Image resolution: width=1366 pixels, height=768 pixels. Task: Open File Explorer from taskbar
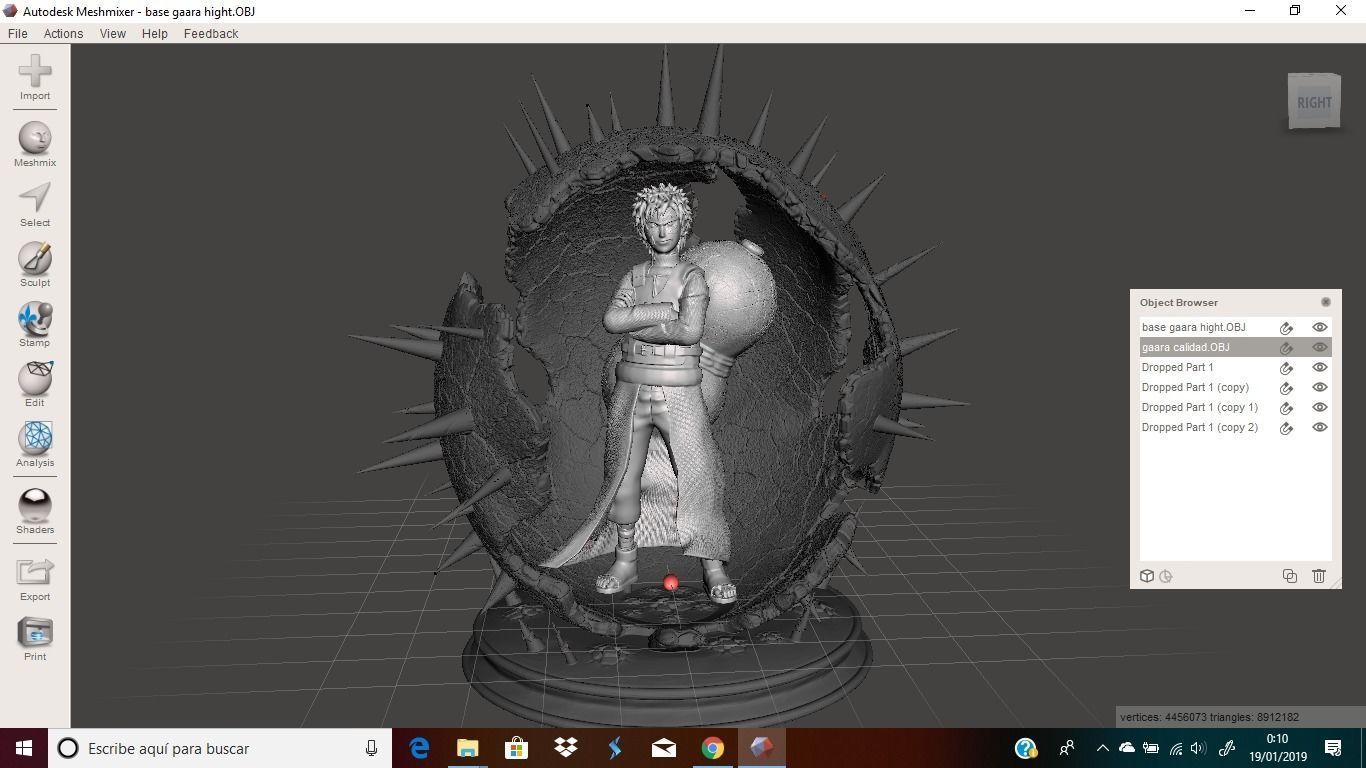click(468, 748)
